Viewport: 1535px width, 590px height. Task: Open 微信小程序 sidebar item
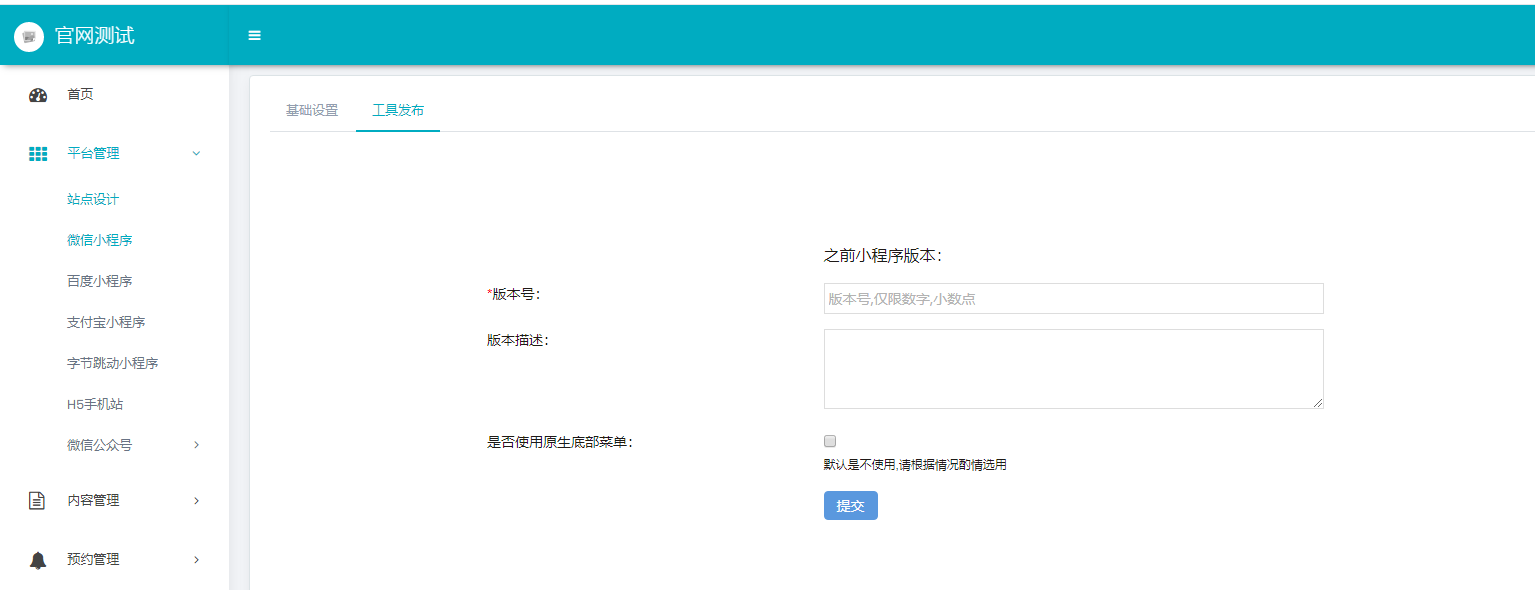[x=100, y=241]
